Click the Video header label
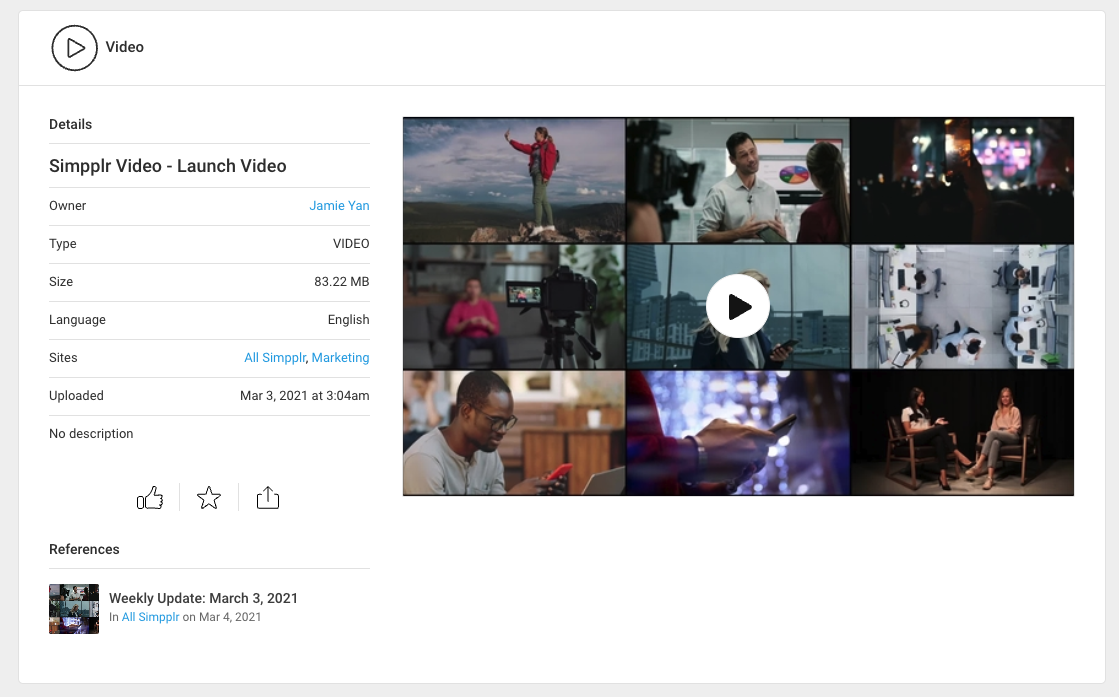Screen dimensions: 1119x697 [x=125, y=47]
